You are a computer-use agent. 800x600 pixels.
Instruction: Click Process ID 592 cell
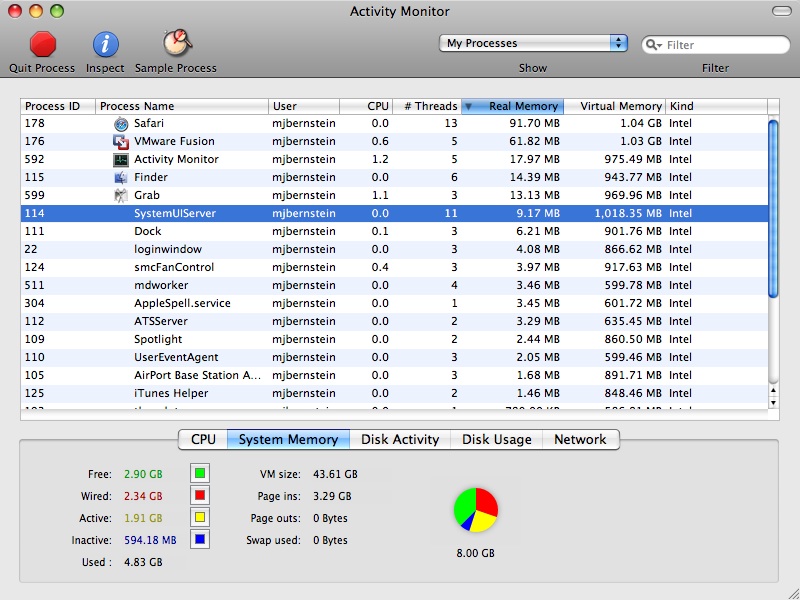coord(35,159)
